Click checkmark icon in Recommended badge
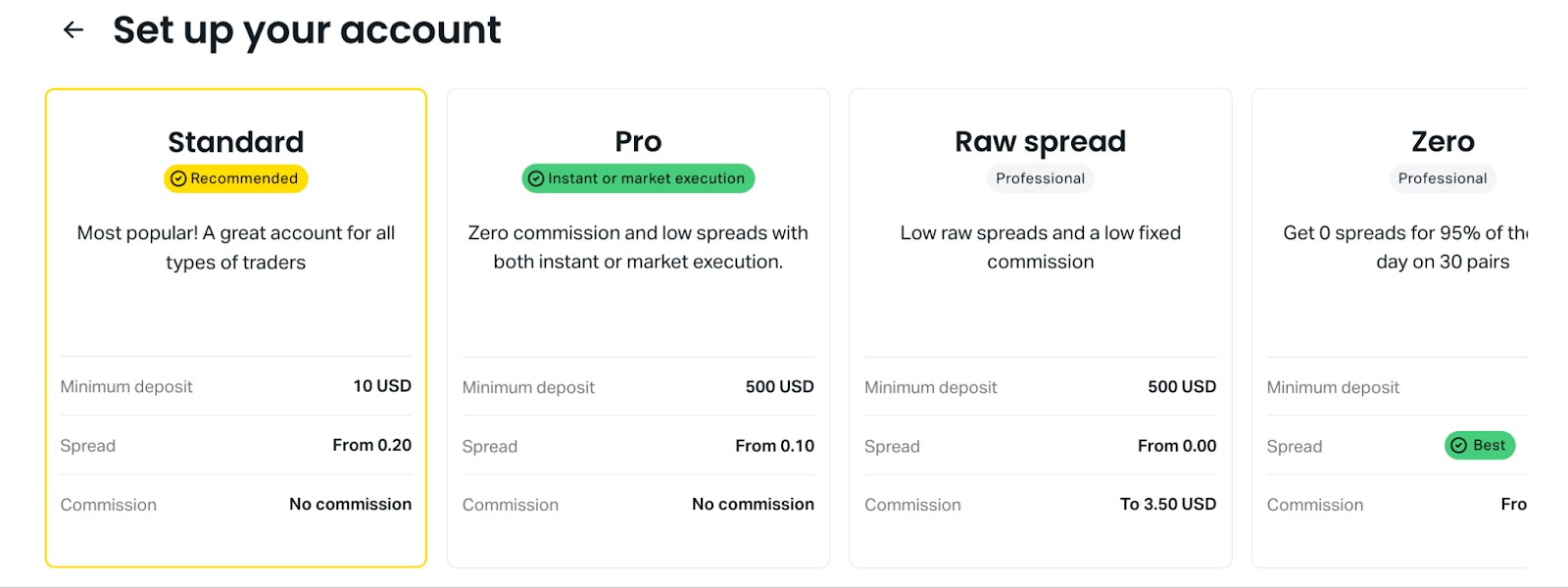Screen dimensions: 1568x588 point(178,178)
